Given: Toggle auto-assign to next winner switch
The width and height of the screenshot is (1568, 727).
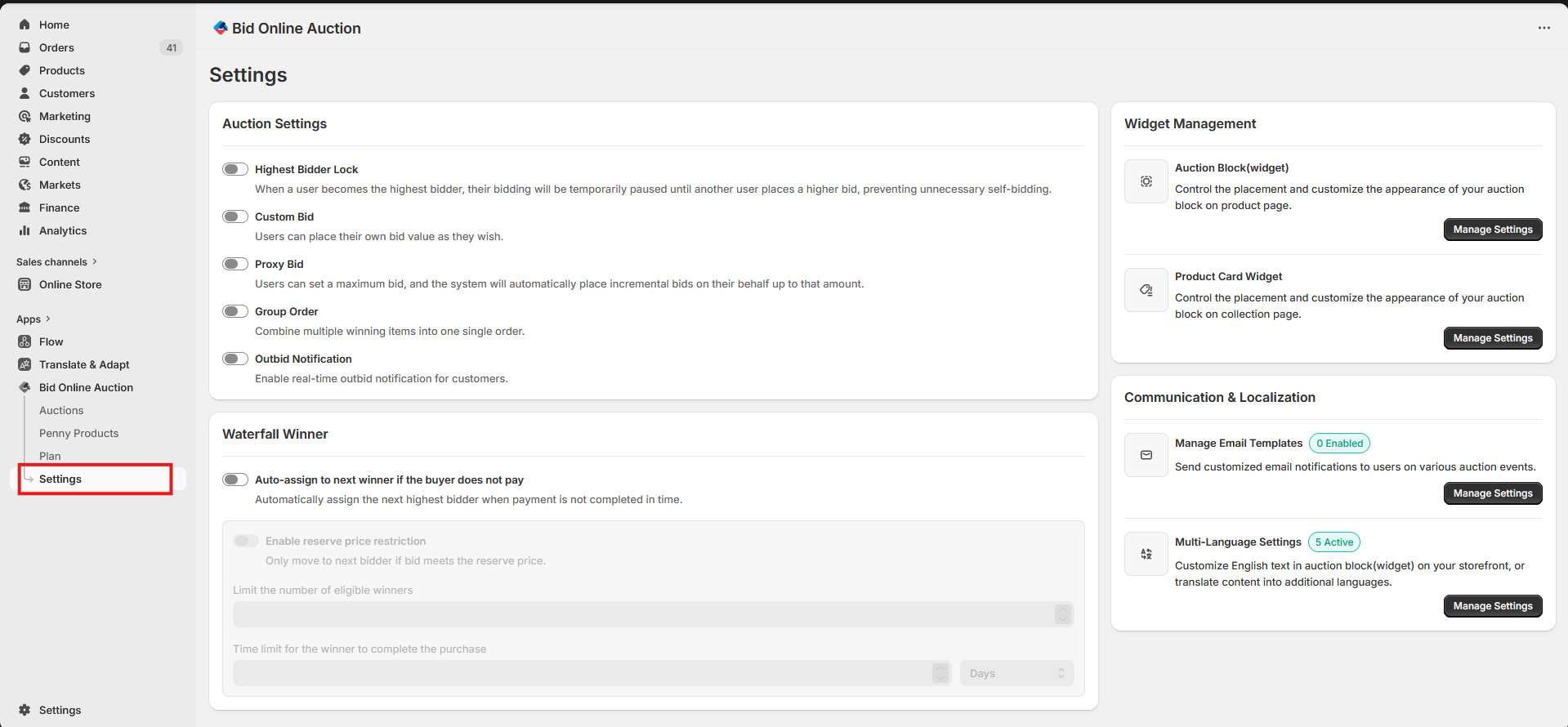Looking at the screenshot, I should [235, 479].
